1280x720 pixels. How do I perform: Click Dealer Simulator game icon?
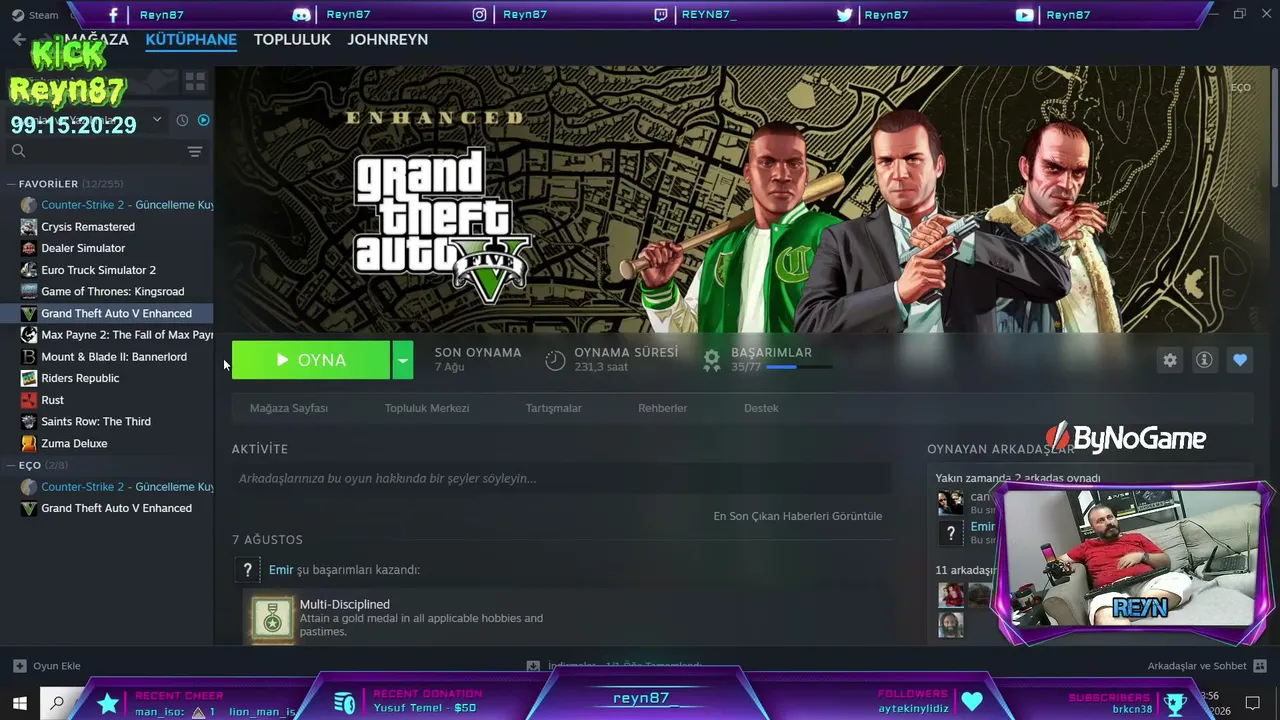tap(29, 248)
